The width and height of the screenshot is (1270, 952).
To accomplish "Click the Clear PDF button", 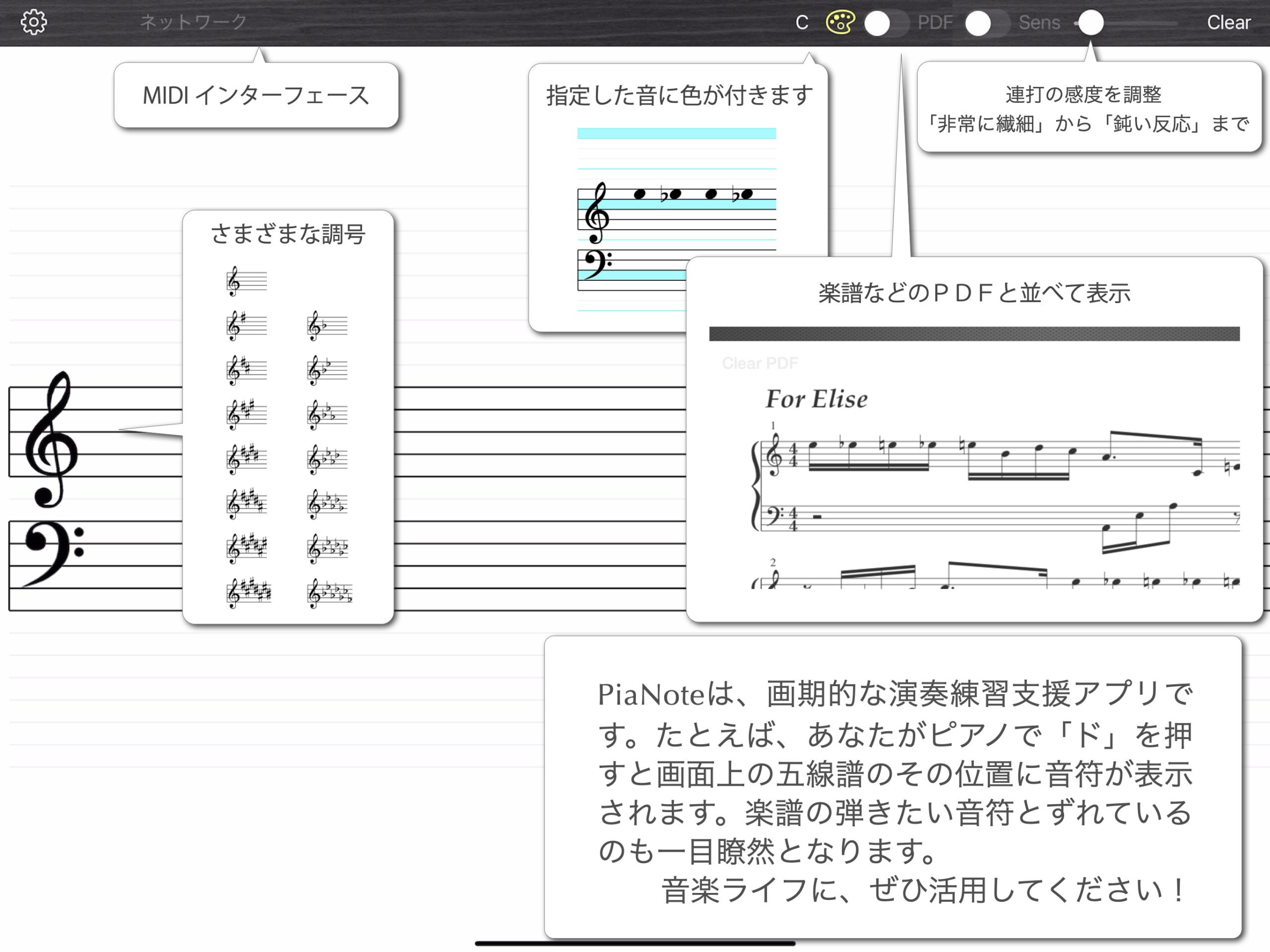I will click(760, 364).
